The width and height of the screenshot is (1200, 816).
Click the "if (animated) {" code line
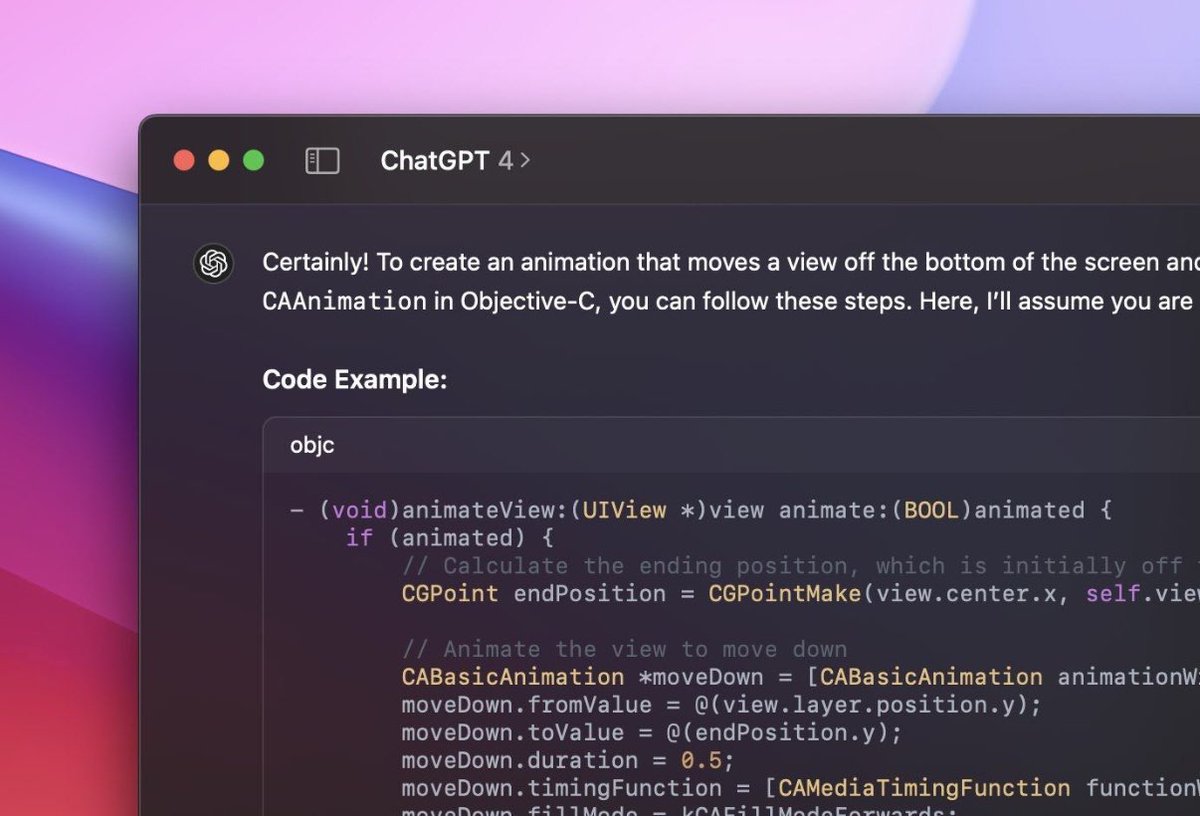pyautogui.click(x=449, y=538)
